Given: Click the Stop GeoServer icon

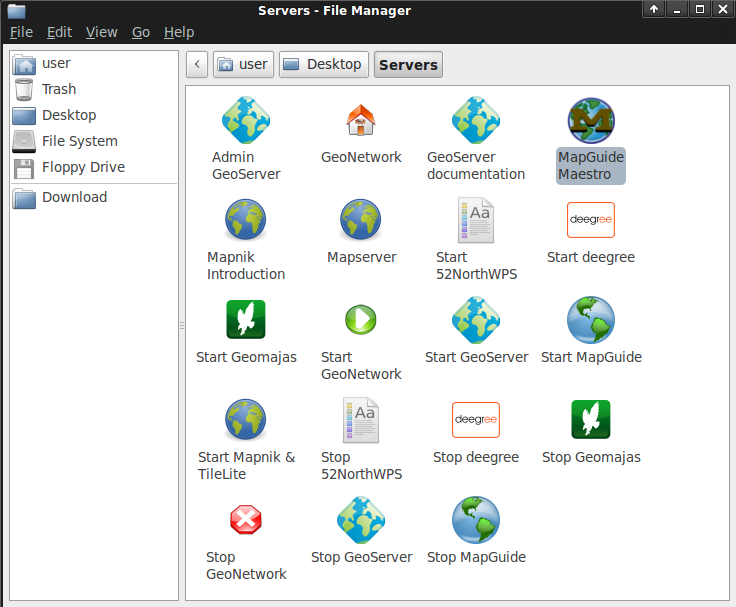Looking at the screenshot, I should (x=361, y=520).
